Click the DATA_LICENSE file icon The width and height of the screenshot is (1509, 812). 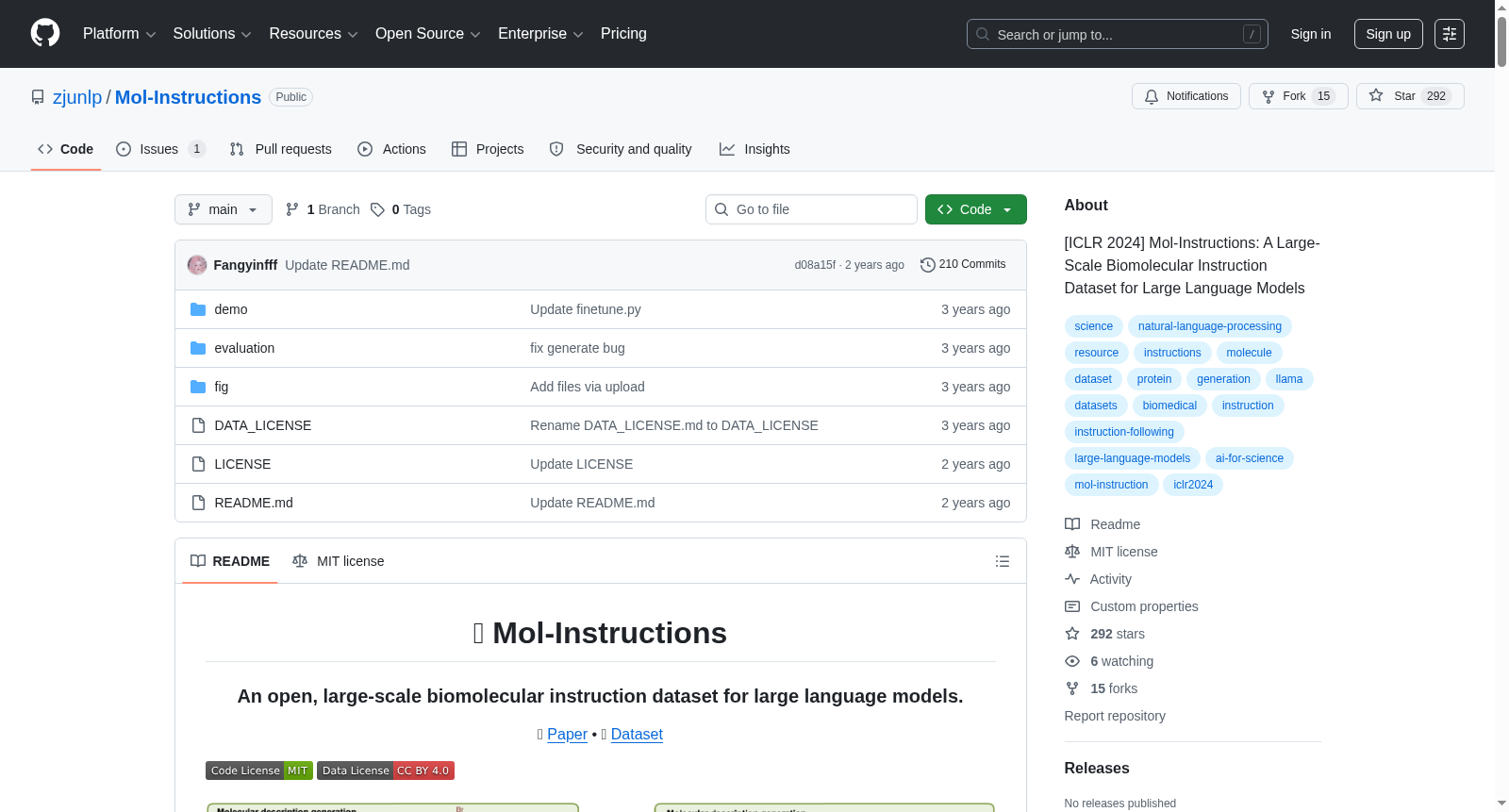pos(198,425)
